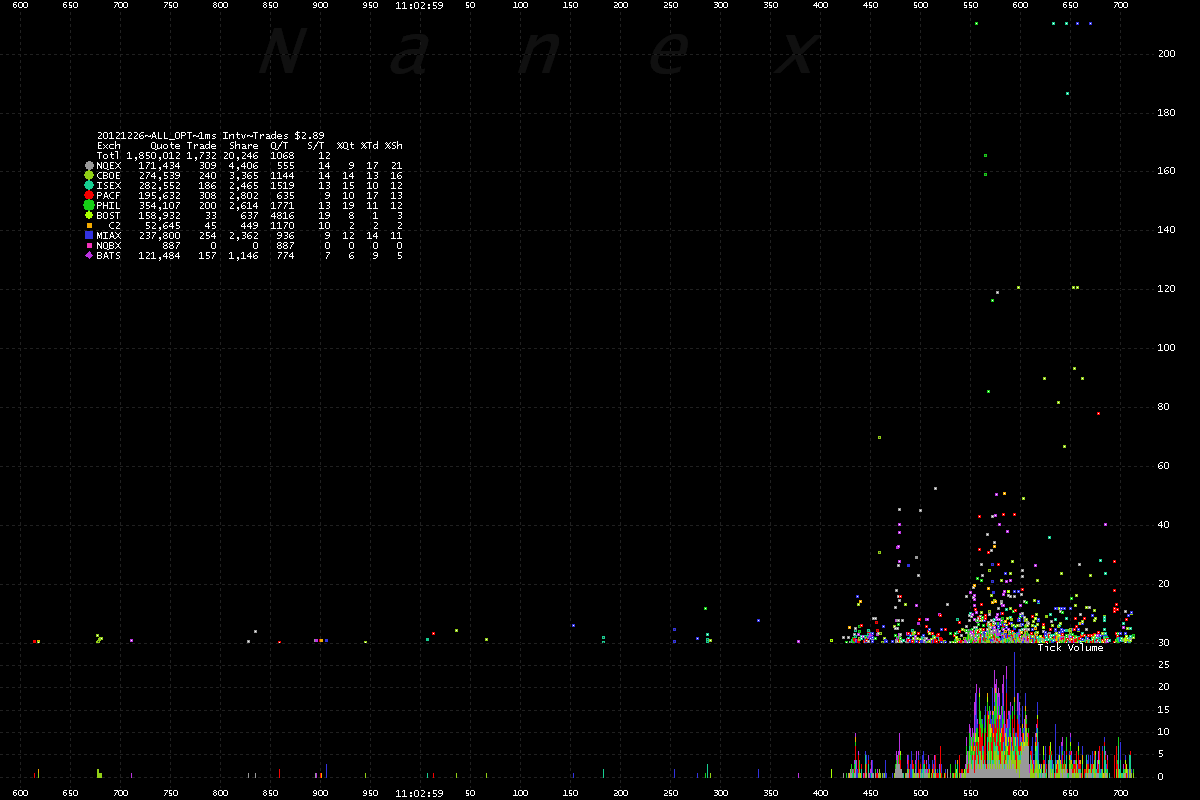Click the 'Q/T' column header
The height and width of the screenshot is (800, 1200).
279,145
